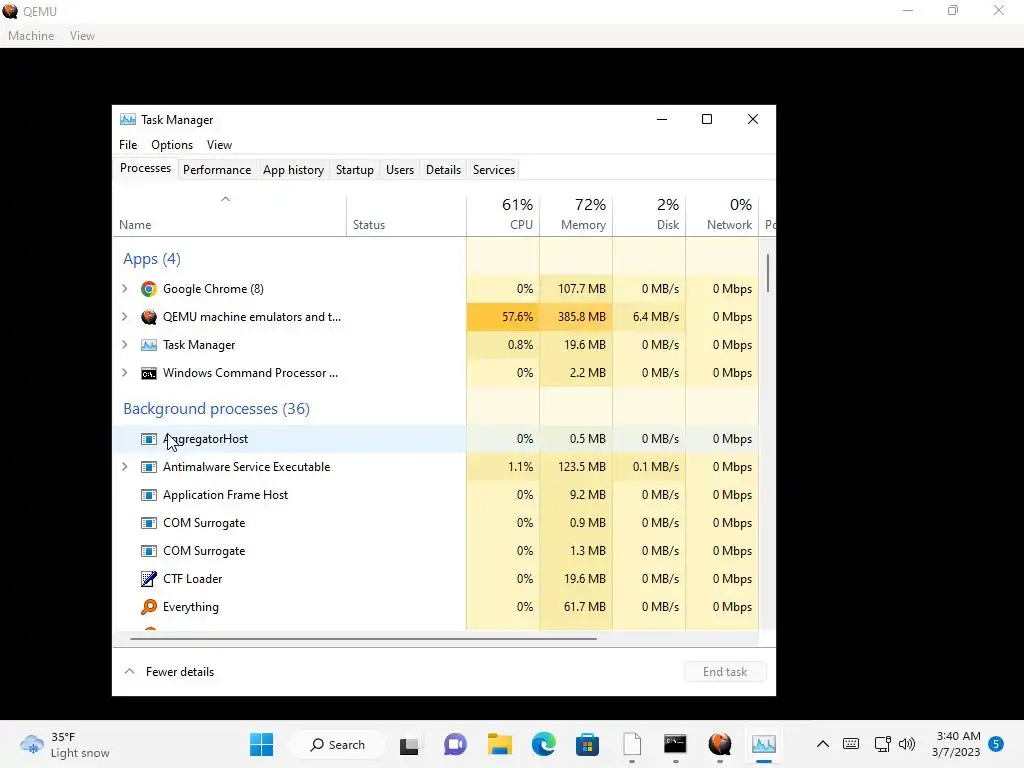Sort processes by the Network column header
This screenshot has width=1024, height=768.
(722, 215)
